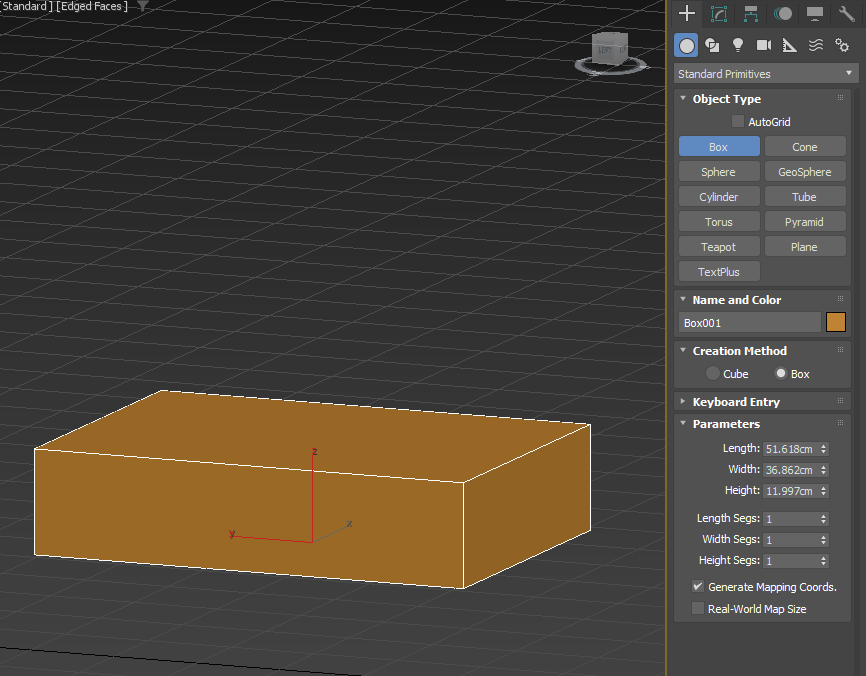Click the Cylinder primitive button
The width and height of the screenshot is (866, 676).
coord(718,197)
